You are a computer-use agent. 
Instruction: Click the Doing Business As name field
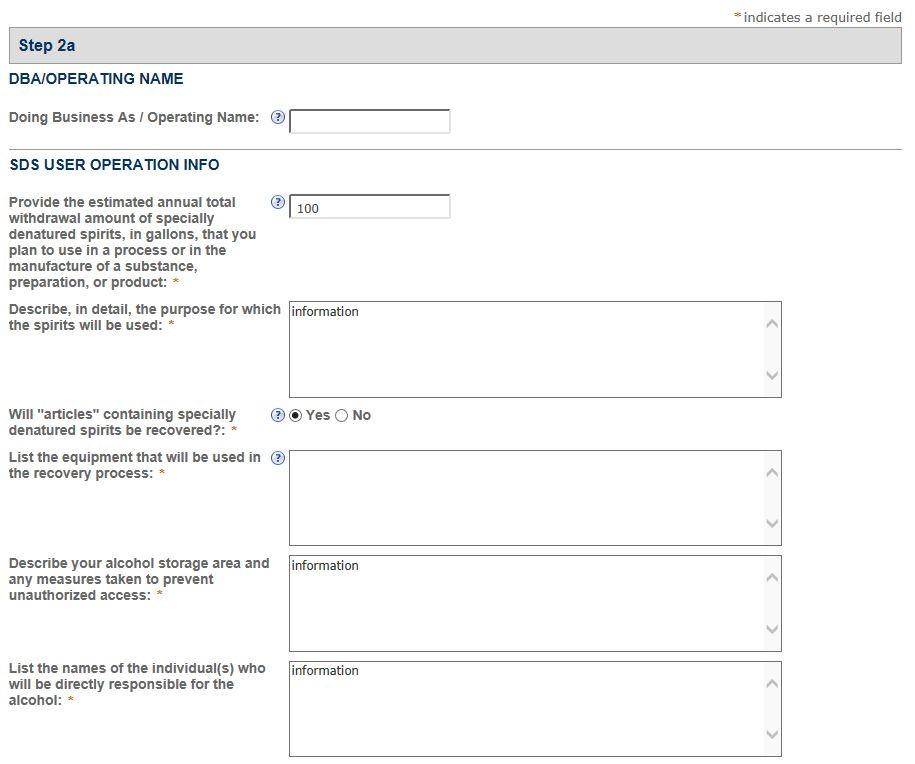(x=369, y=121)
